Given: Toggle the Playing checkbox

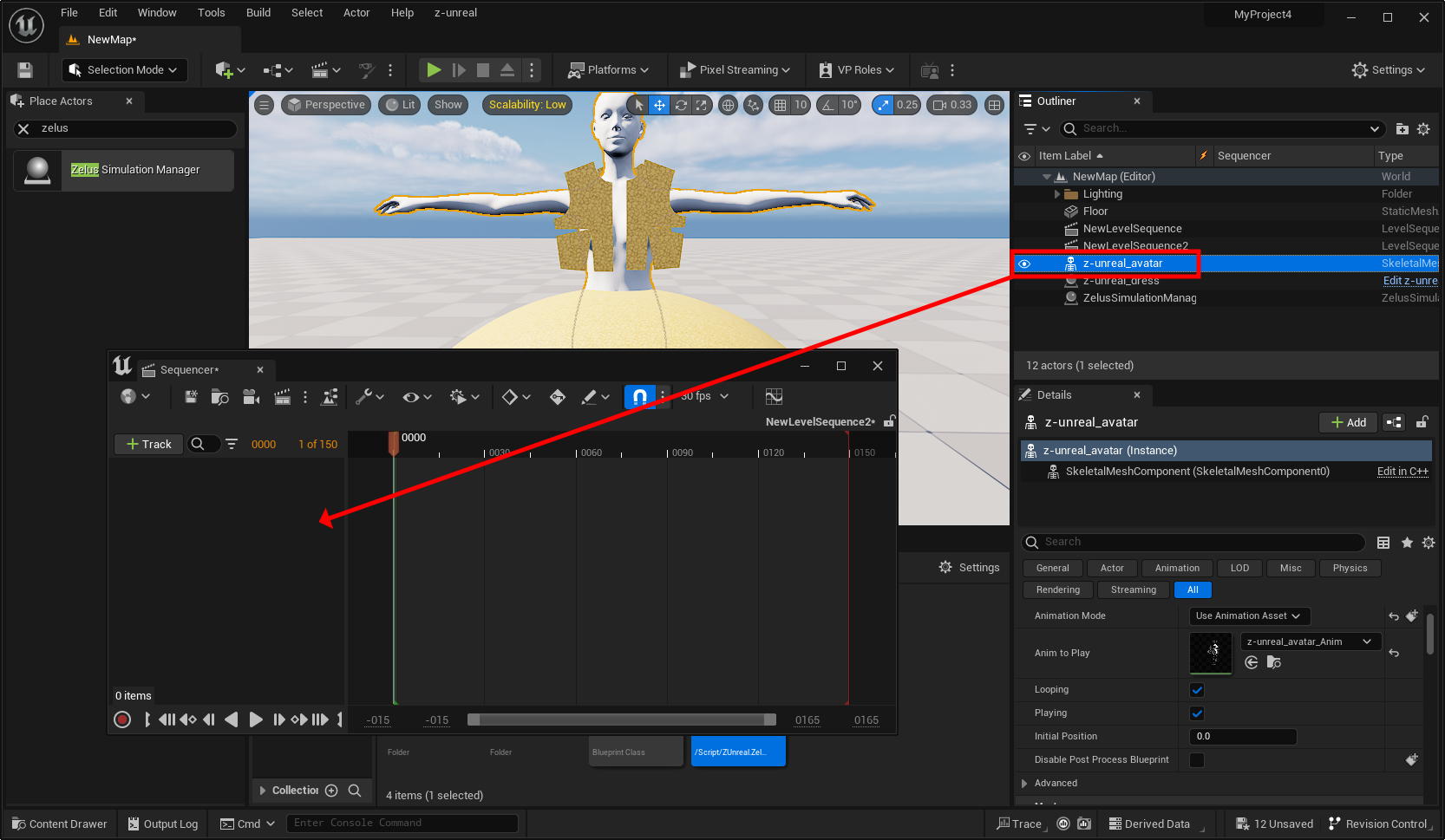Looking at the screenshot, I should coord(1197,713).
